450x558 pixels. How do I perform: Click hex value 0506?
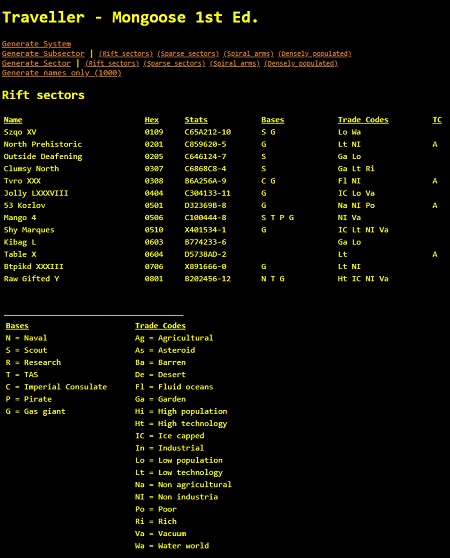[x=154, y=217]
